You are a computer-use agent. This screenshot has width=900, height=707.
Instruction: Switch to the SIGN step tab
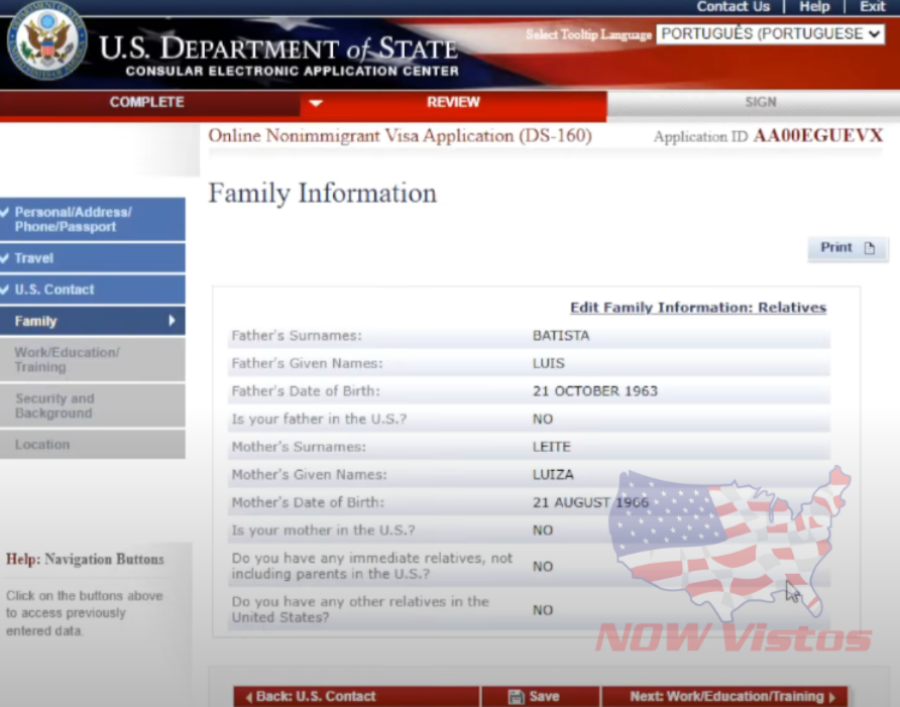coord(760,102)
